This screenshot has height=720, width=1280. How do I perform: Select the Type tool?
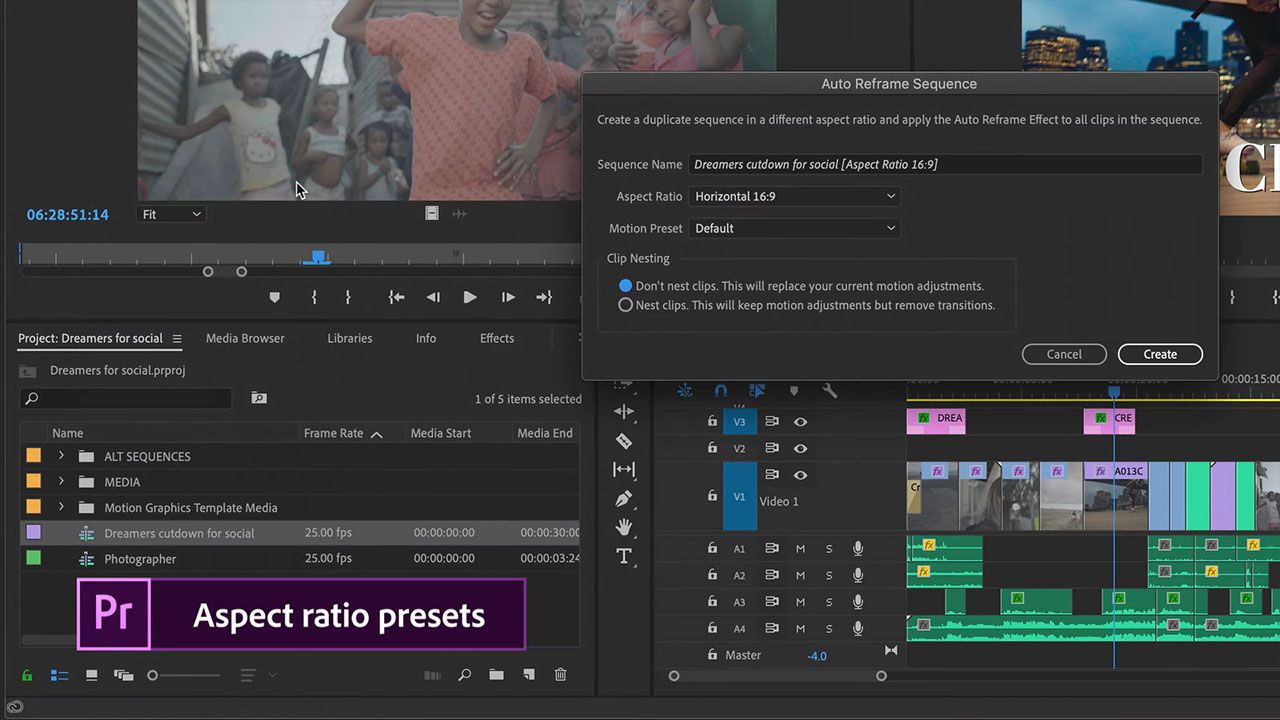624,556
